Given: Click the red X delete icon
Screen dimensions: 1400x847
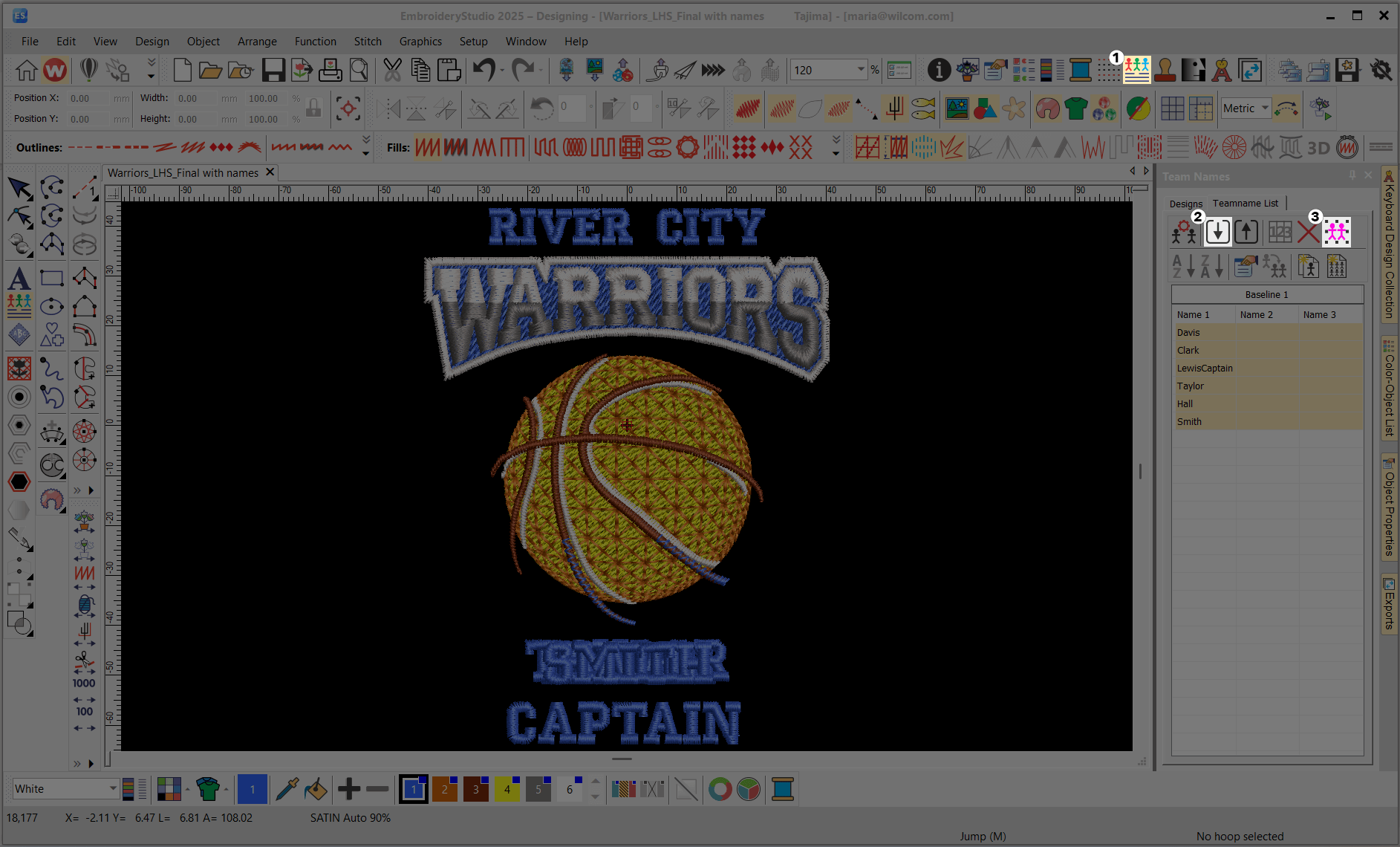Looking at the screenshot, I should click(x=1308, y=233).
